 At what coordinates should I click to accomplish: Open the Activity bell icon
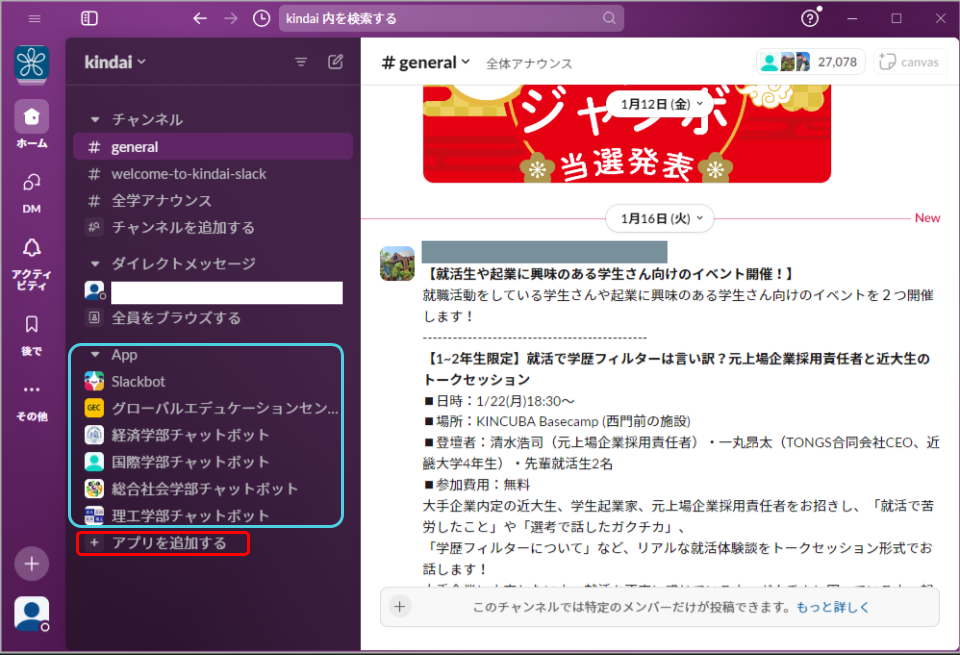click(31, 256)
